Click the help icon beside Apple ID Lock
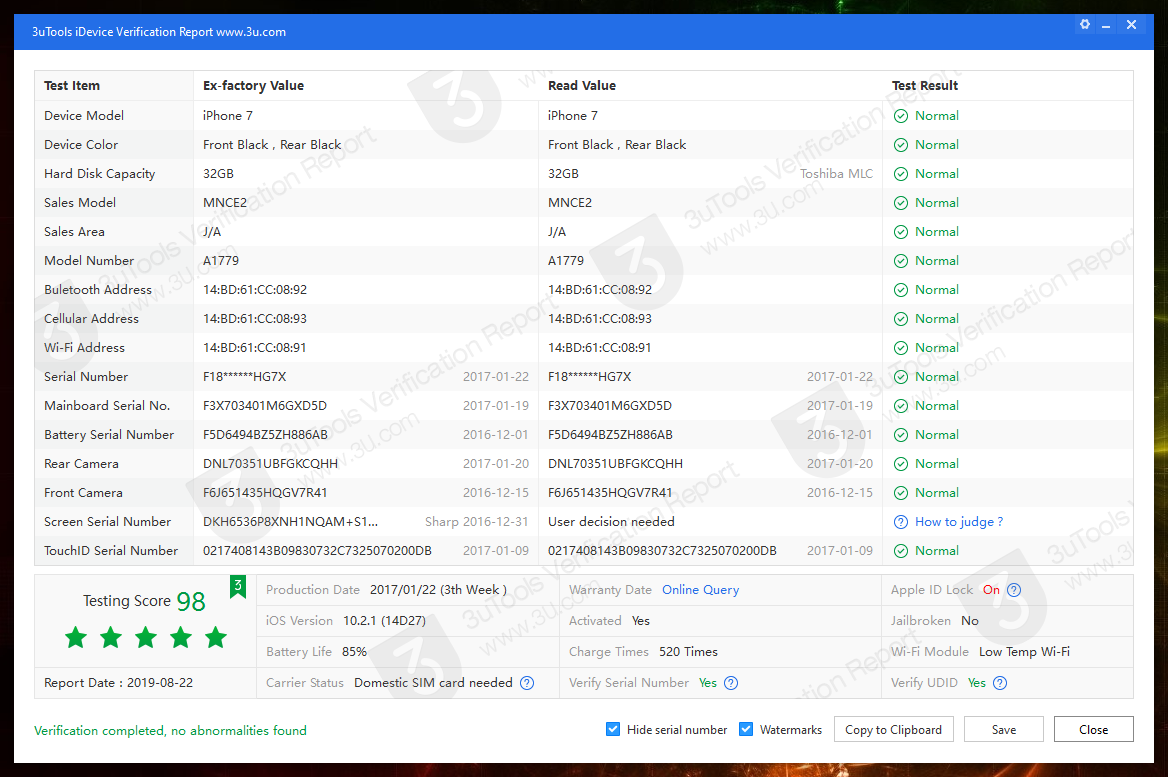The image size is (1168, 777). (x=1014, y=590)
